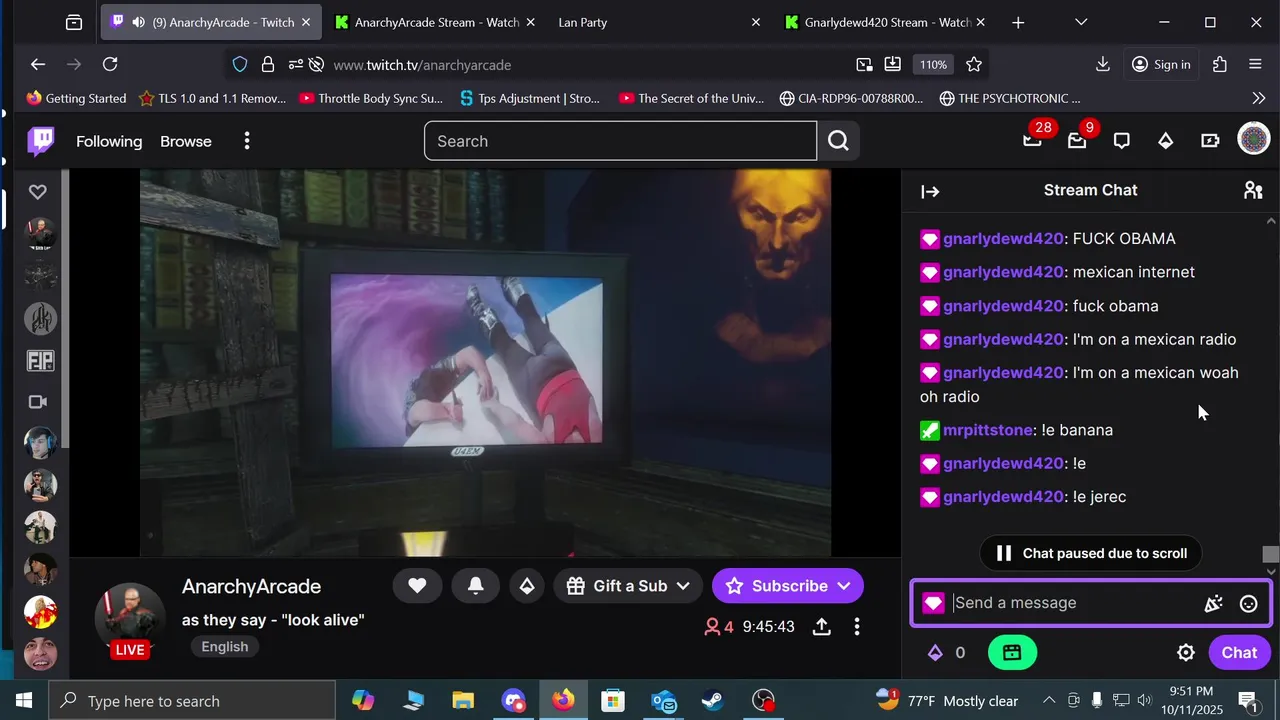Open the chat community users list
The image size is (1280, 720).
pos(1253,190)
